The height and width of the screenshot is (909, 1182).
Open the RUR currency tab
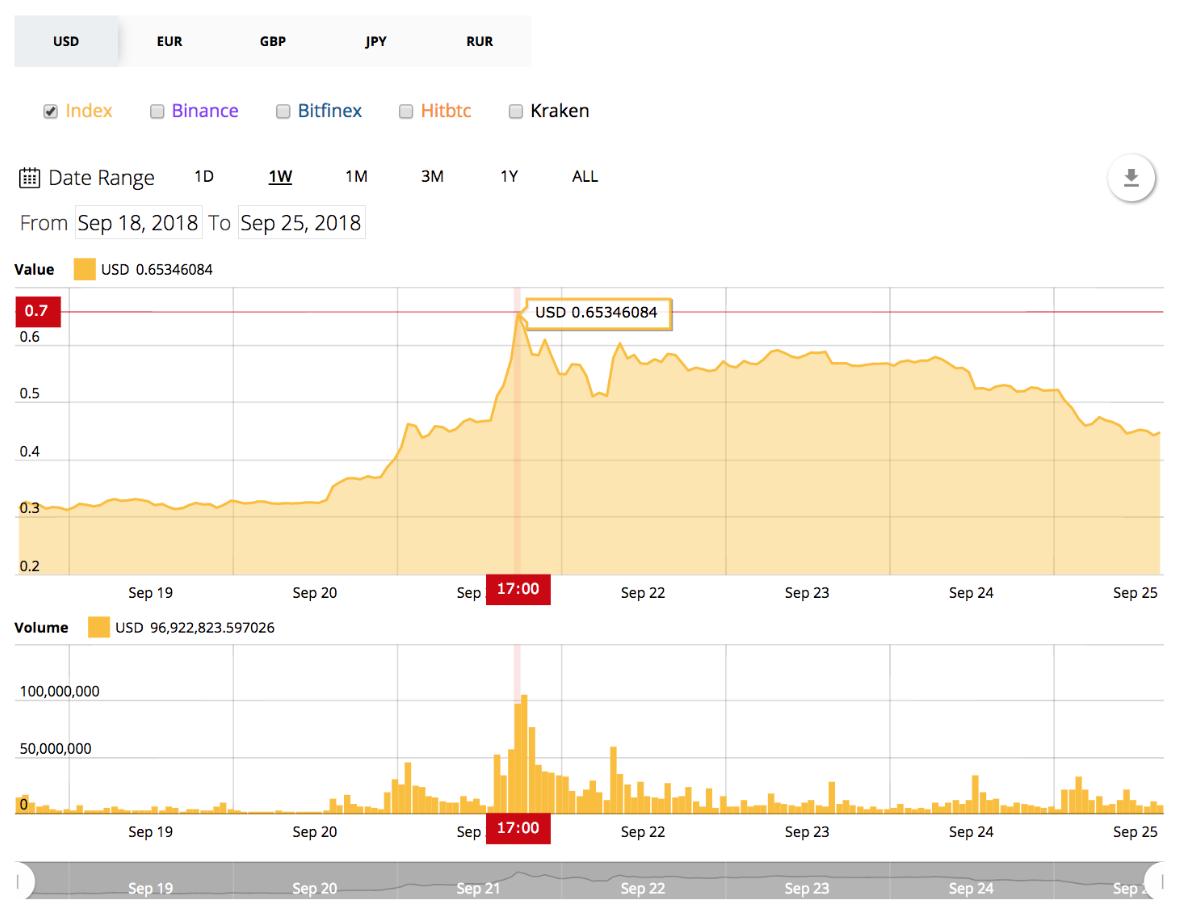pos(480,42)
